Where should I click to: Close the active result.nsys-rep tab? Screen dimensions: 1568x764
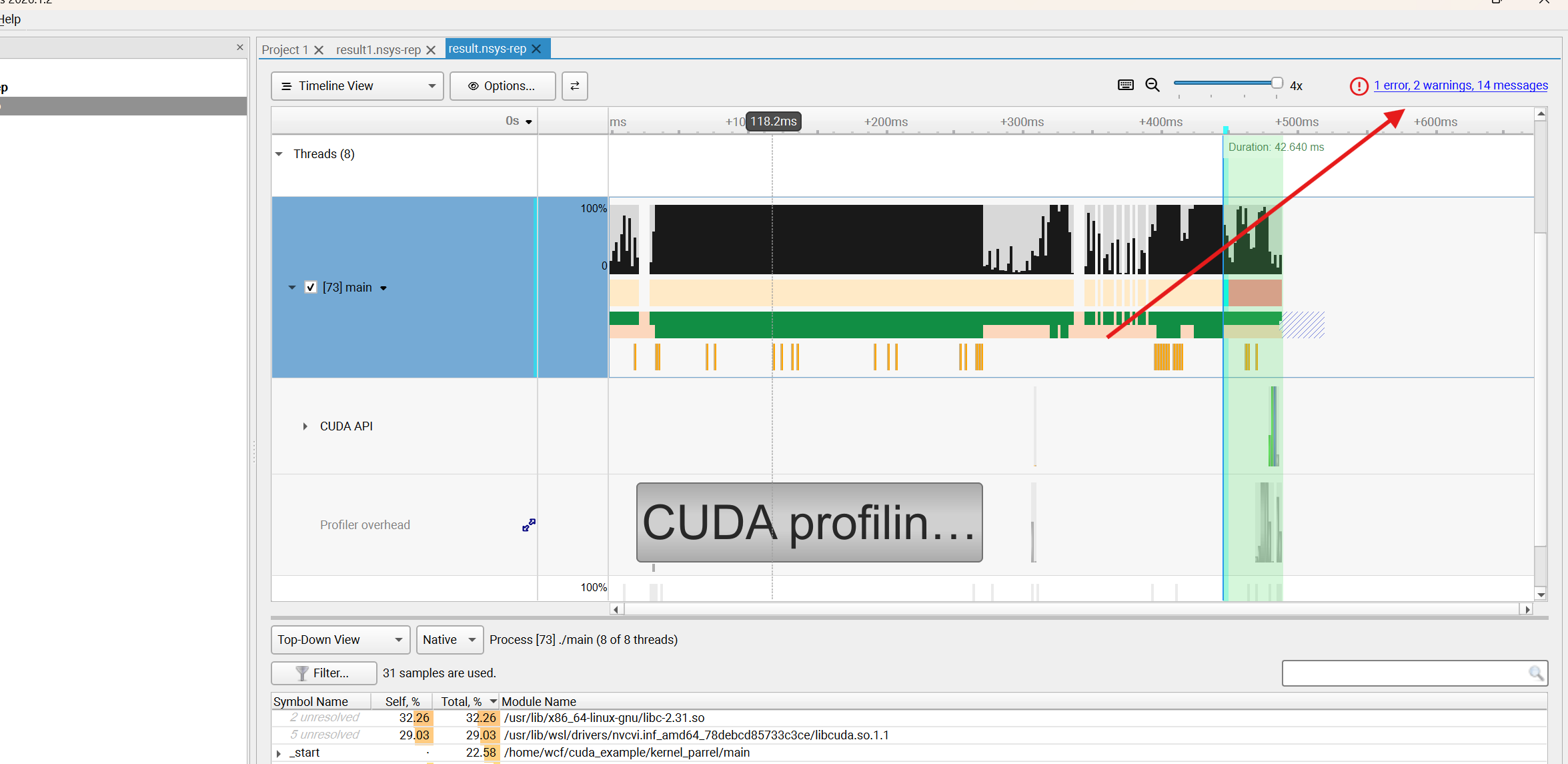point(536,49)
